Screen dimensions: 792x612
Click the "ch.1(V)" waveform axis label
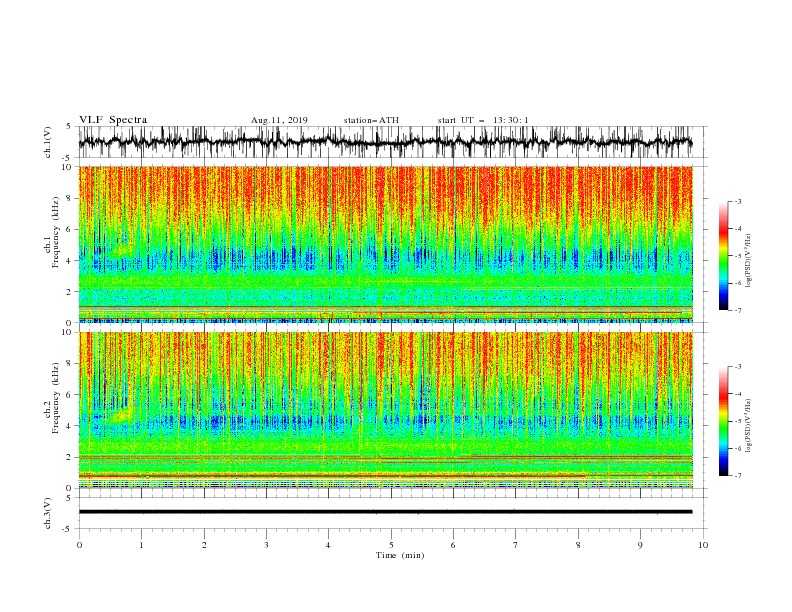[x=48, y=142]
